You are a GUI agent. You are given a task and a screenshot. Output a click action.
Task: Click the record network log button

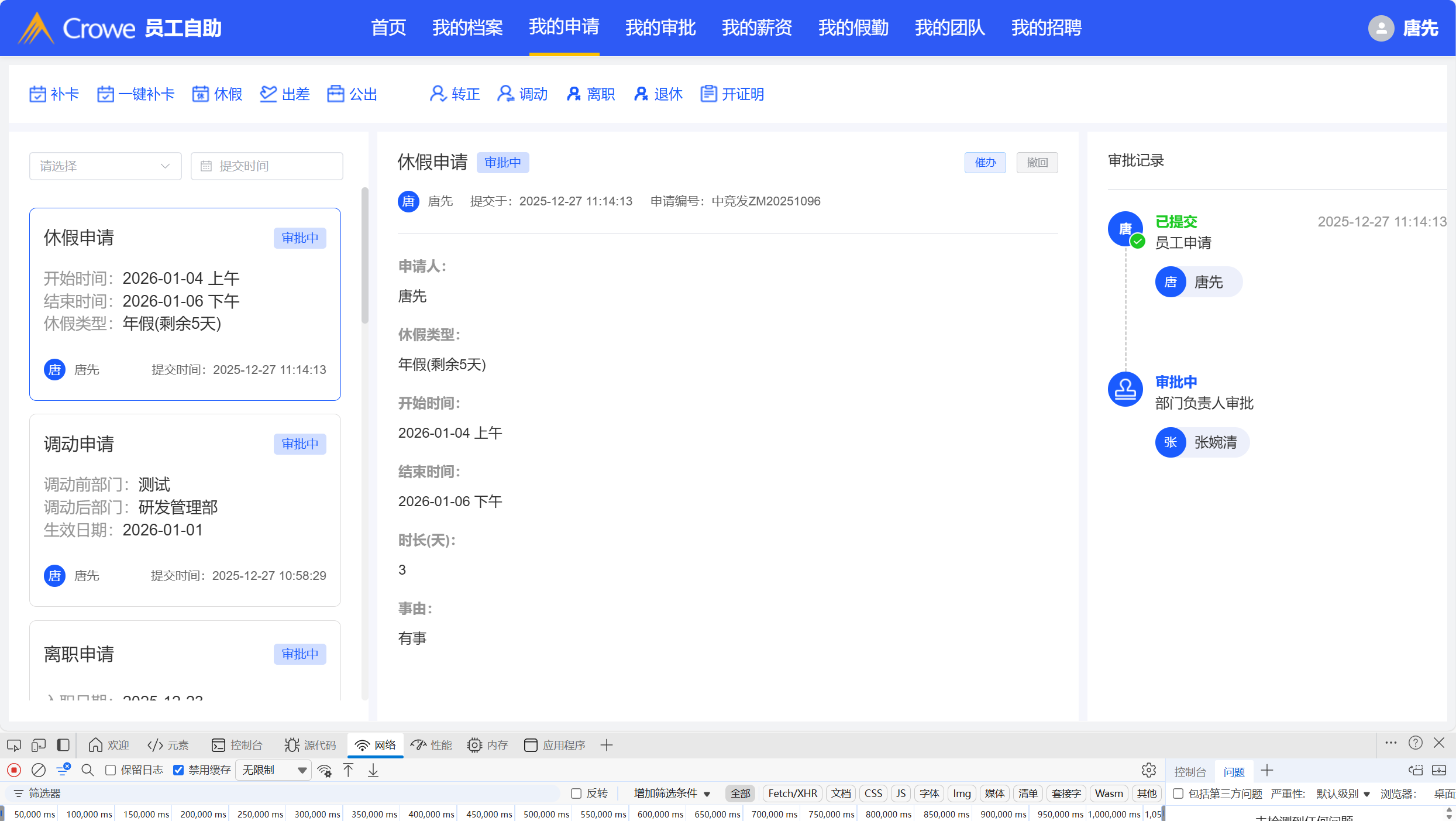point(14,770)
